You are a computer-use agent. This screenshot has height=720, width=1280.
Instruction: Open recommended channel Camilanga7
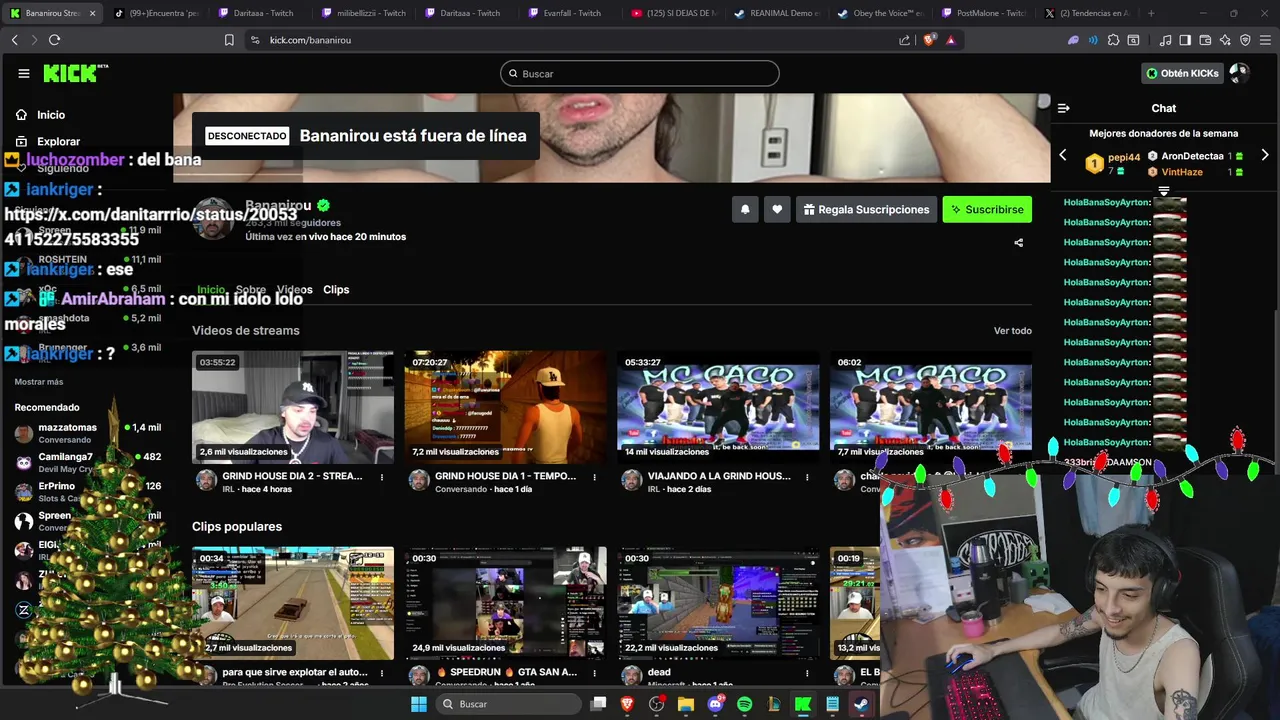point(87,462)
